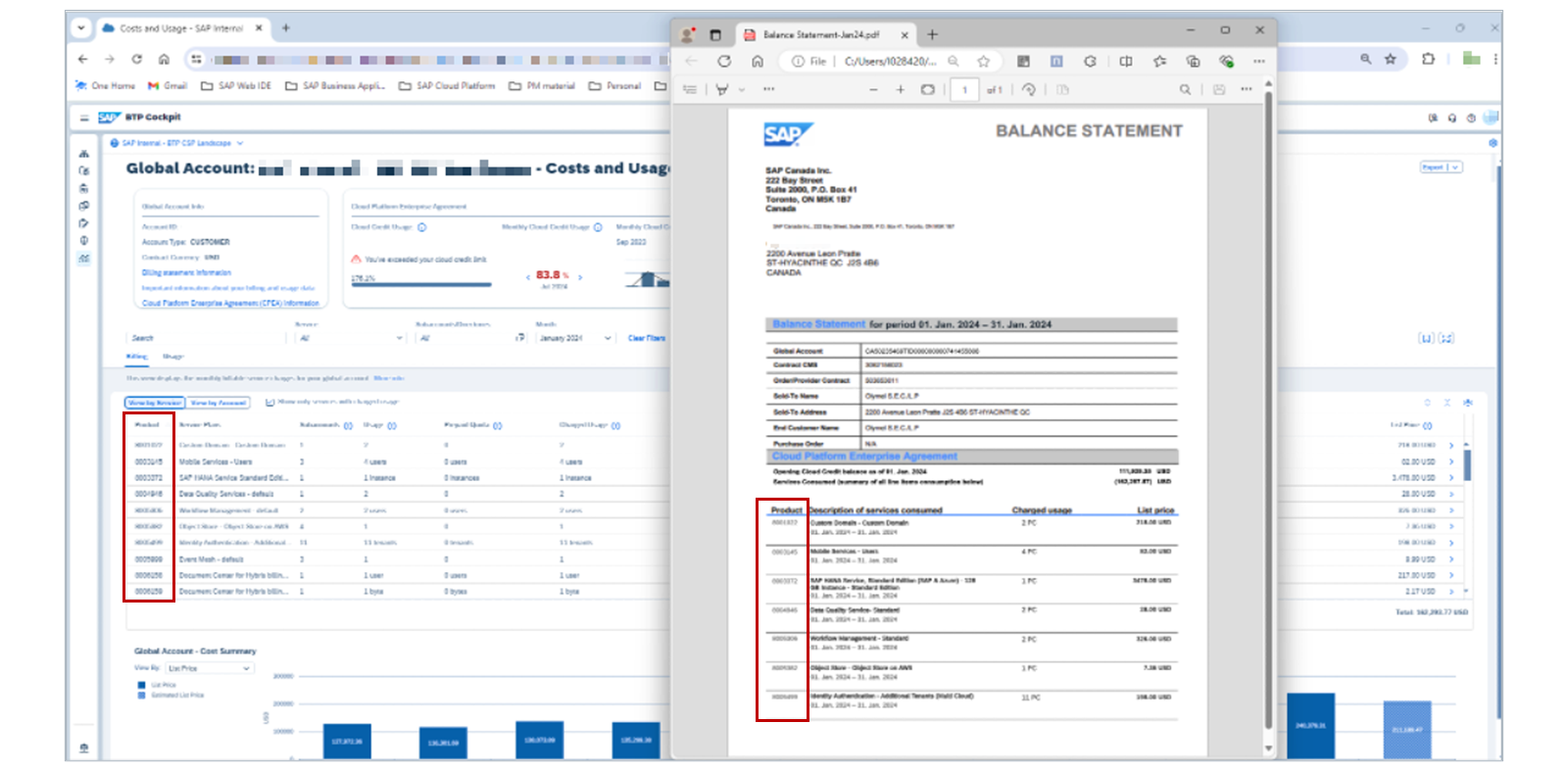Image resolution: width=1568 pixels, height=772 pixels.
Task: Click the SAP logo in BTP Cockpit
Action: [x=109, y=118]
